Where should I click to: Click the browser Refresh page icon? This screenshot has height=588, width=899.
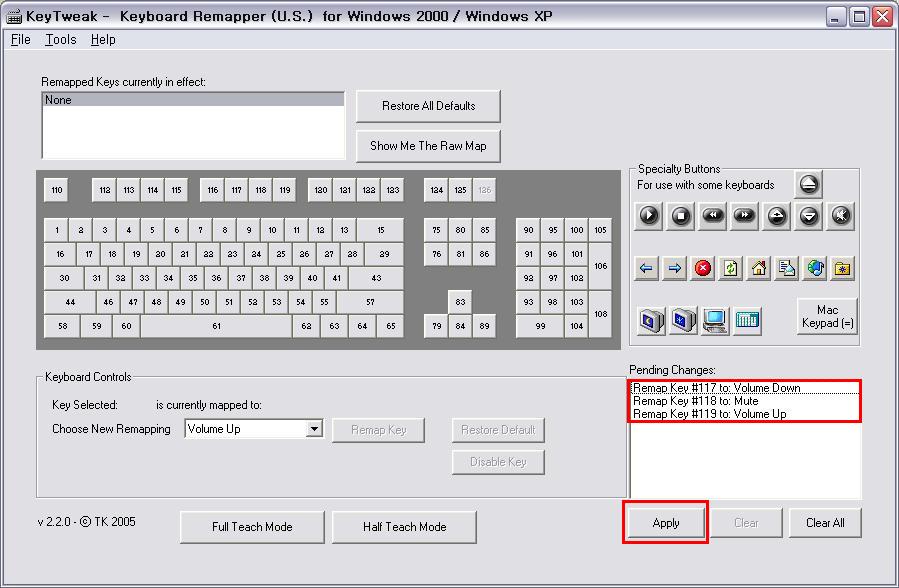(730, 268)
